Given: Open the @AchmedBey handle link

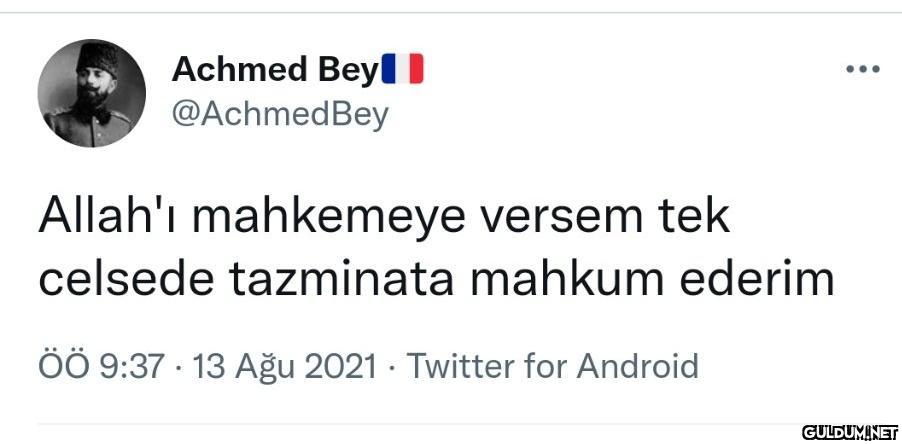Looking at the screenshot, I should [280, 114].
